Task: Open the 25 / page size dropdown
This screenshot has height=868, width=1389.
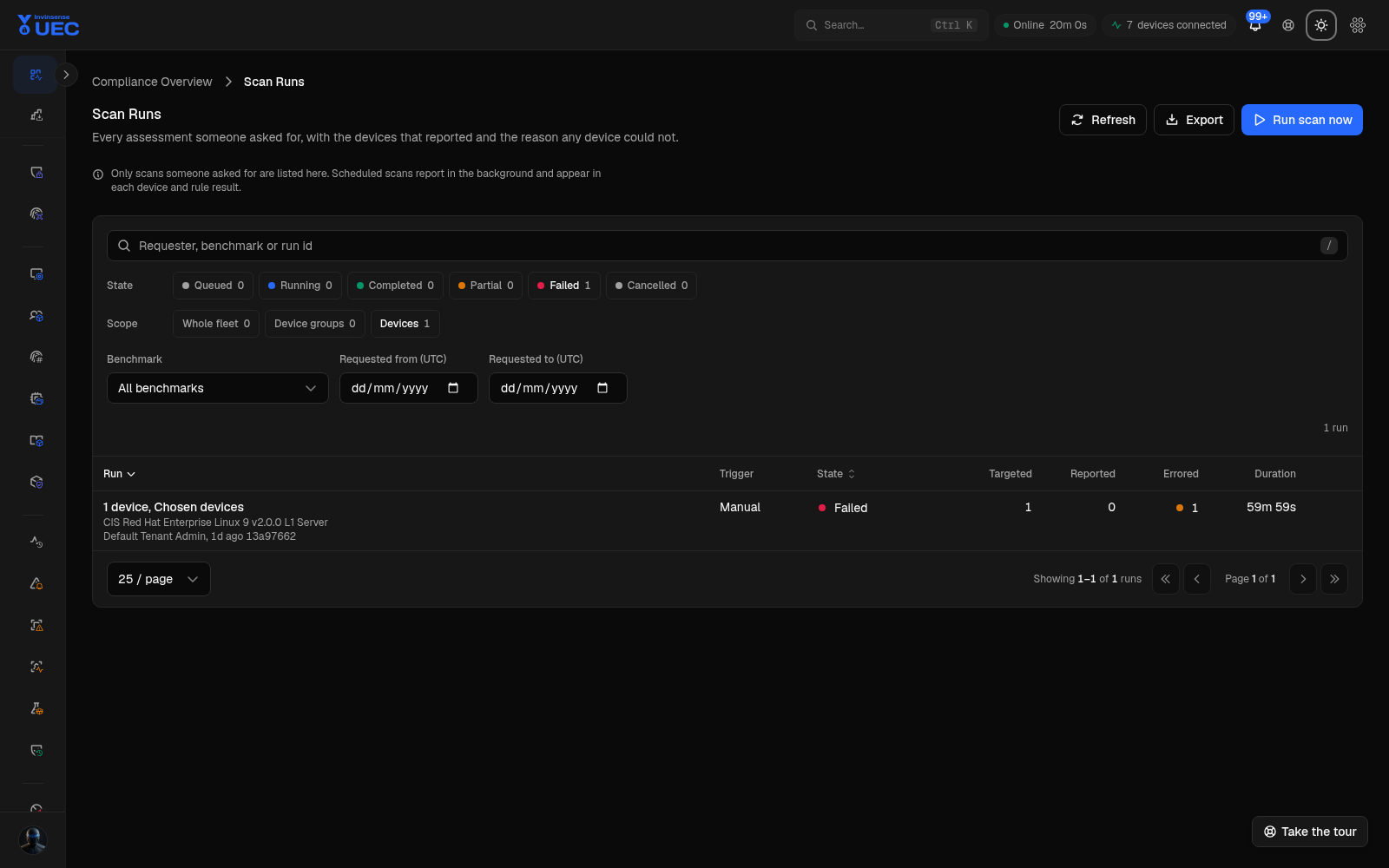Action: pos(158,579)
